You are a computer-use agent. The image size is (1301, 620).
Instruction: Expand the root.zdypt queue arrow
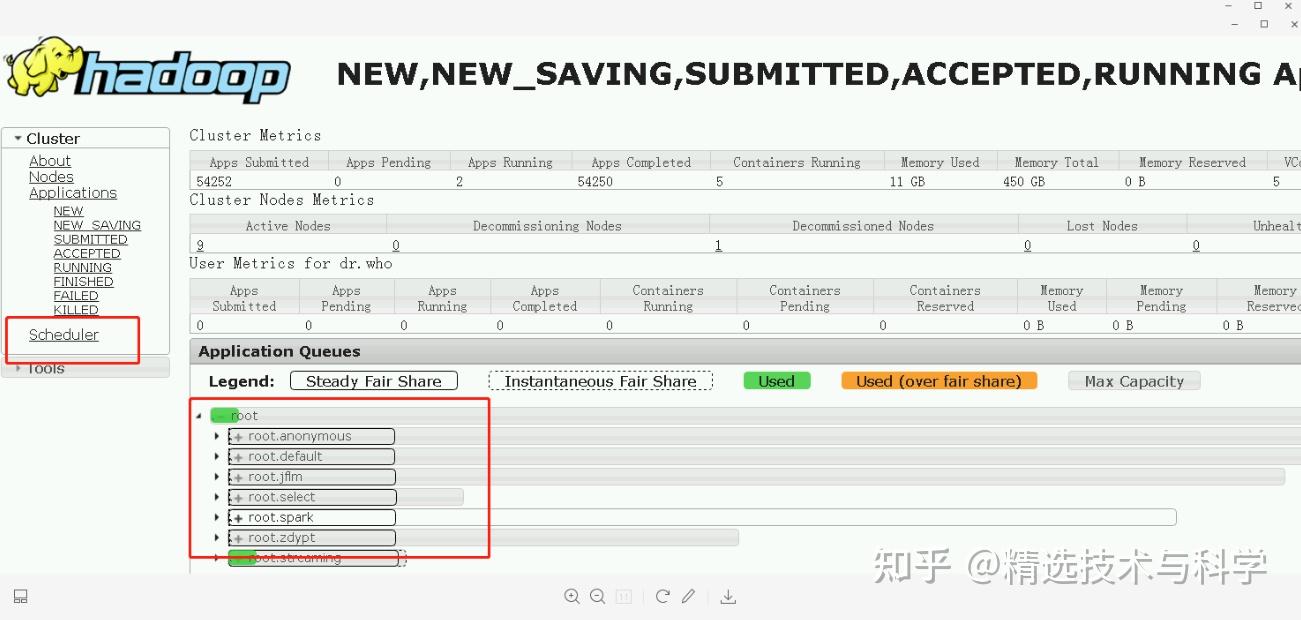tap(217, 537)
